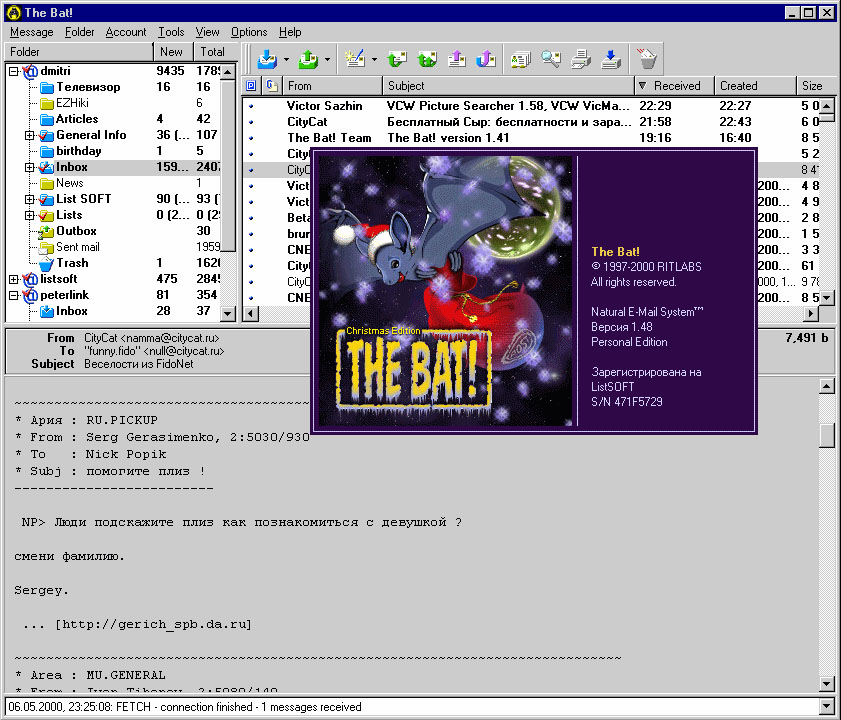
Task: Open the Get new mail dropdown arrow
Action: 286,59
